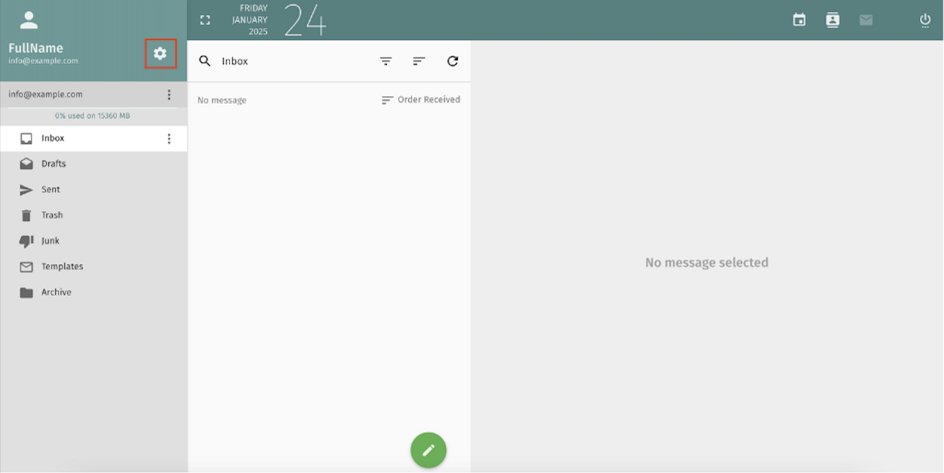The height and width of the screenshot is (473, 944).
Task: Open the Address Book contacts icon
Action: (x=833, y=20)
